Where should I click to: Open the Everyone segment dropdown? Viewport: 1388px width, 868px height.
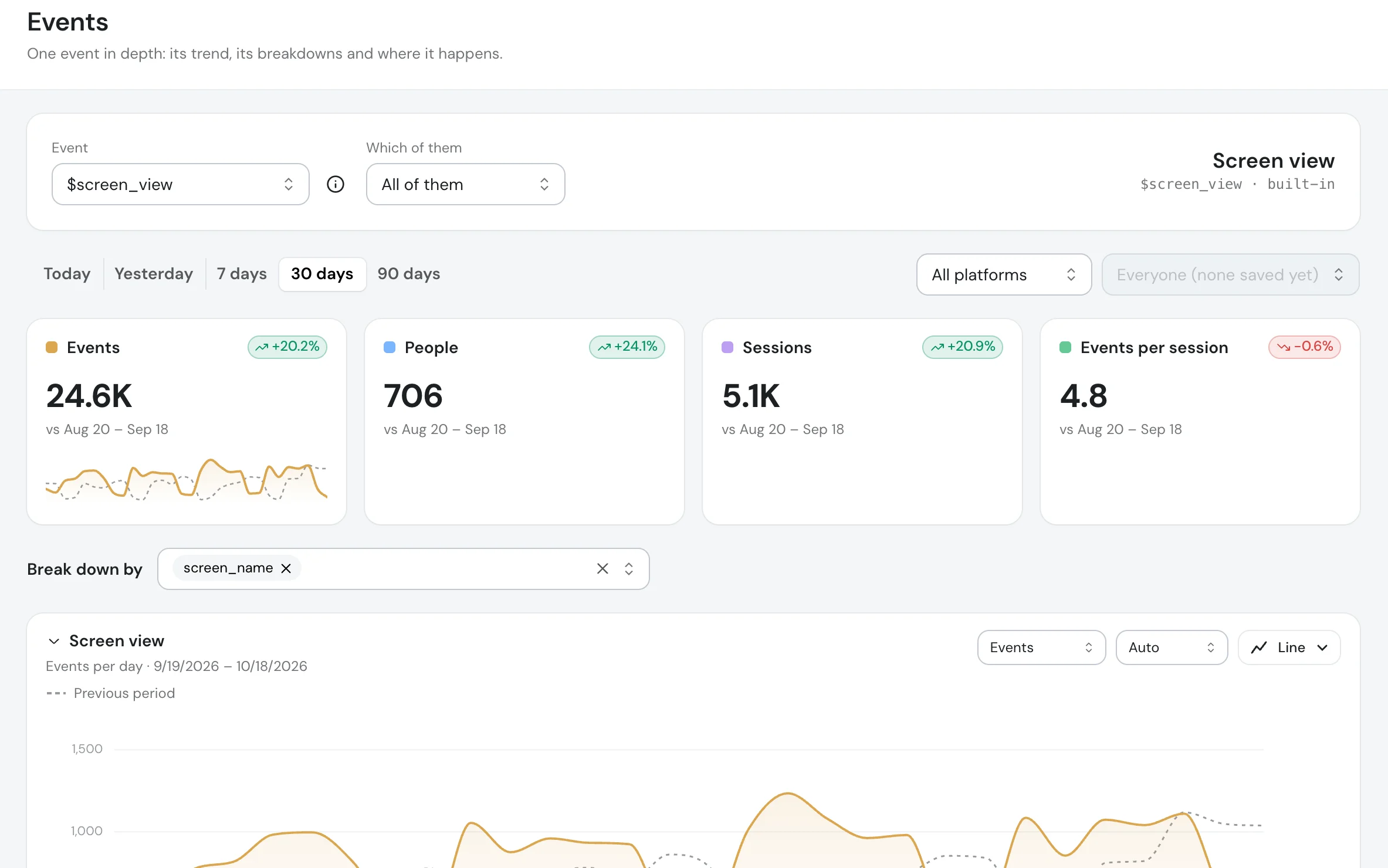pyautogui.click(x=1231, y=274)
